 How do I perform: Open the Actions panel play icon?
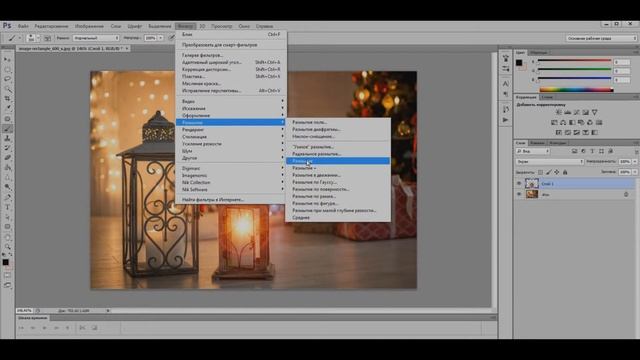coord(505,120)
